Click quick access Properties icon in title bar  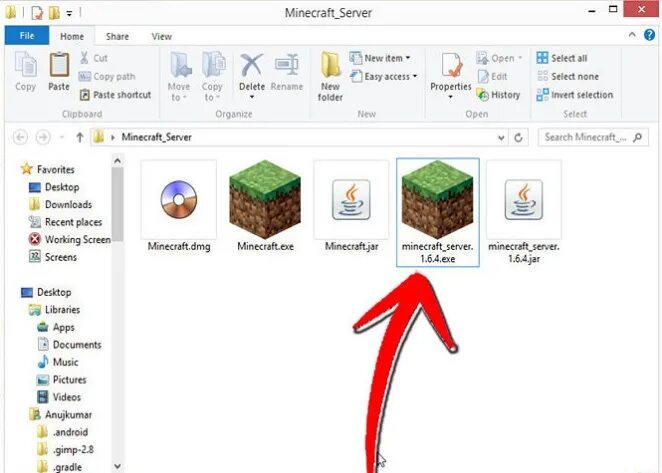pyautogui.click(x=37, y=13)
